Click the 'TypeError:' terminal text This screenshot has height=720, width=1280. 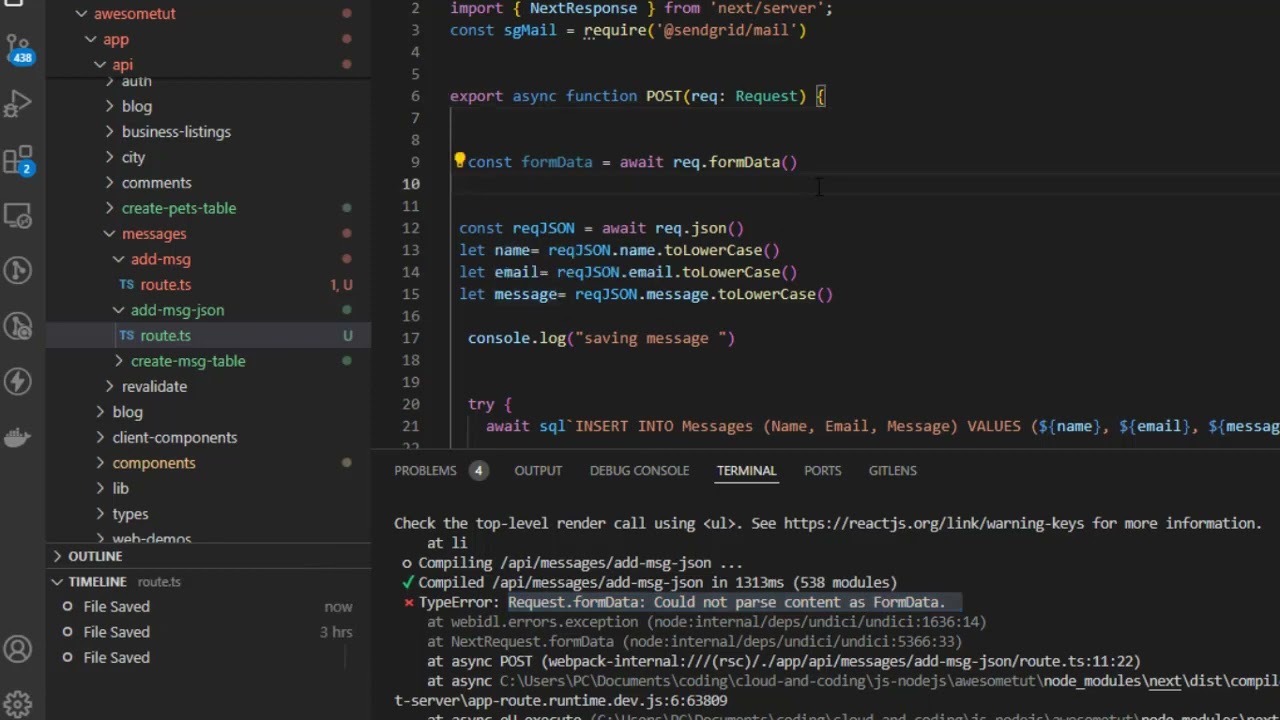point(459,602)
